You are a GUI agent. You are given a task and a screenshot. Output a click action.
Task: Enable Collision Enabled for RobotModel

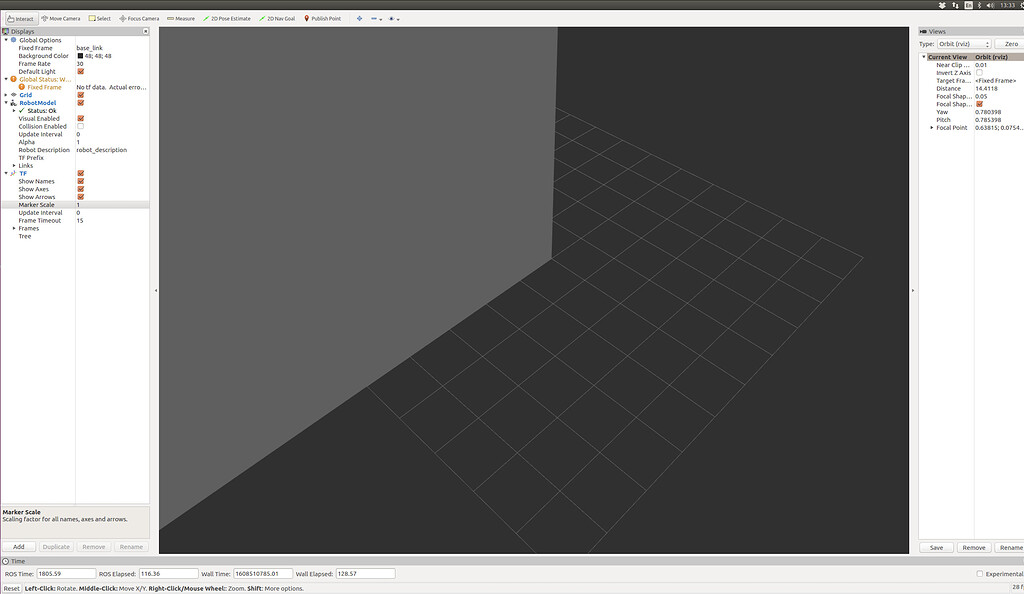(80, 126)
